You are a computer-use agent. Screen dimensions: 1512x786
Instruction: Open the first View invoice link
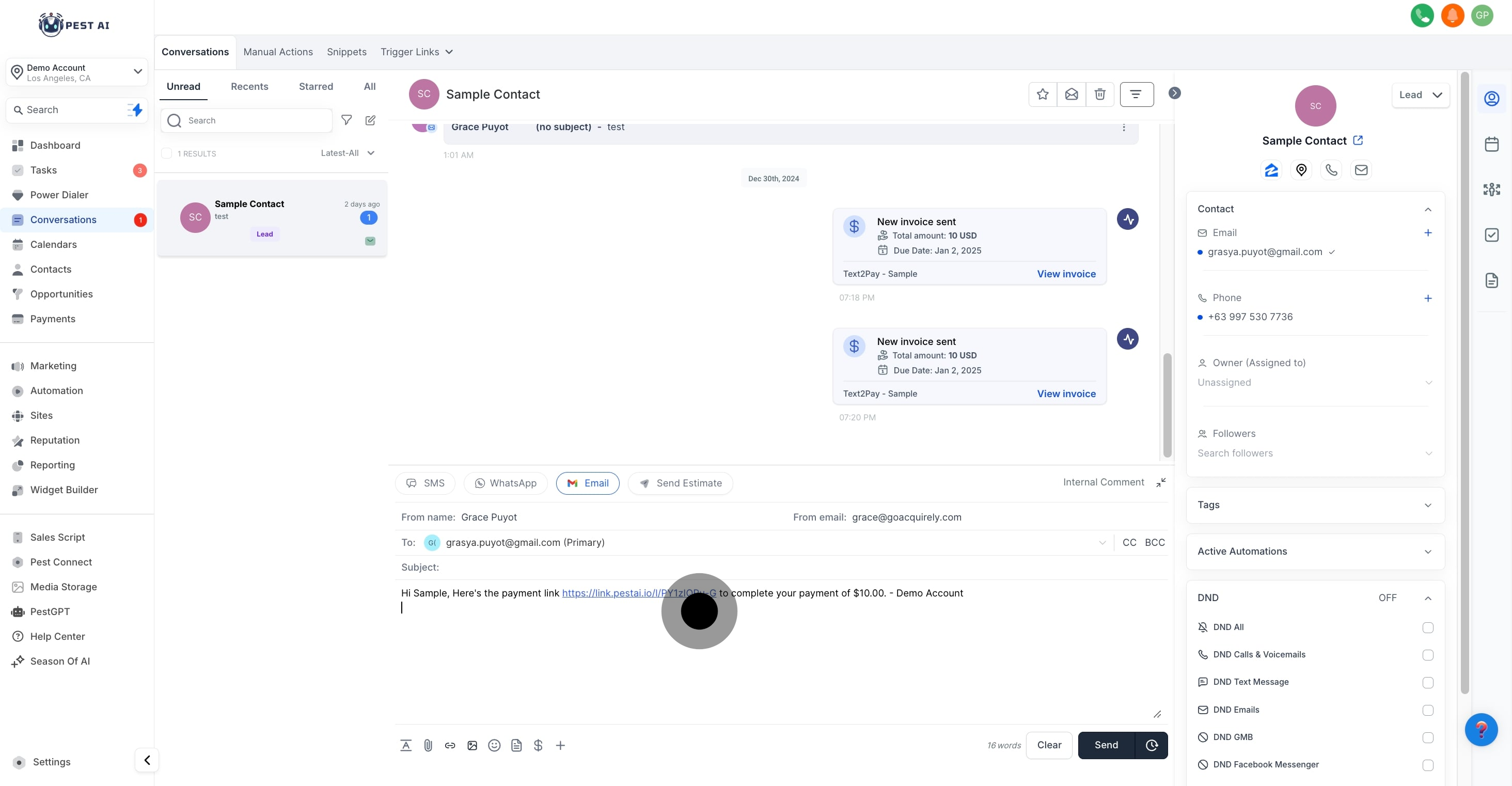pyautogui.click(x=1066, y=274)
